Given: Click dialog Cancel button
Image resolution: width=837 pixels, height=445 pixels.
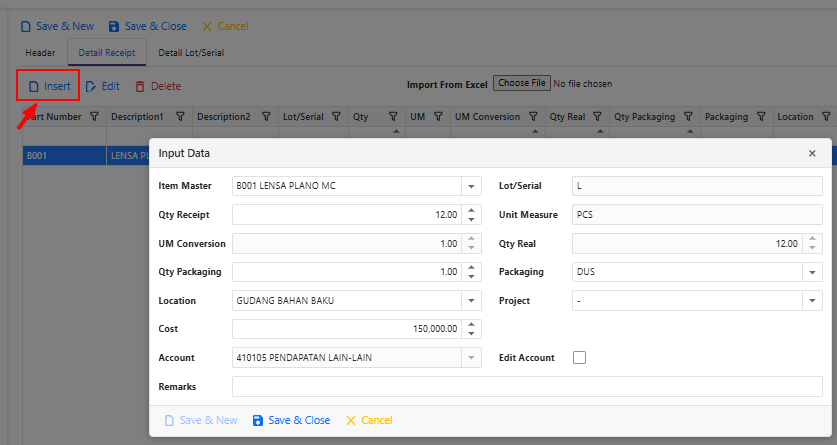Looking at the screenshot, I should pyautogui.click(x=369, y=420).
